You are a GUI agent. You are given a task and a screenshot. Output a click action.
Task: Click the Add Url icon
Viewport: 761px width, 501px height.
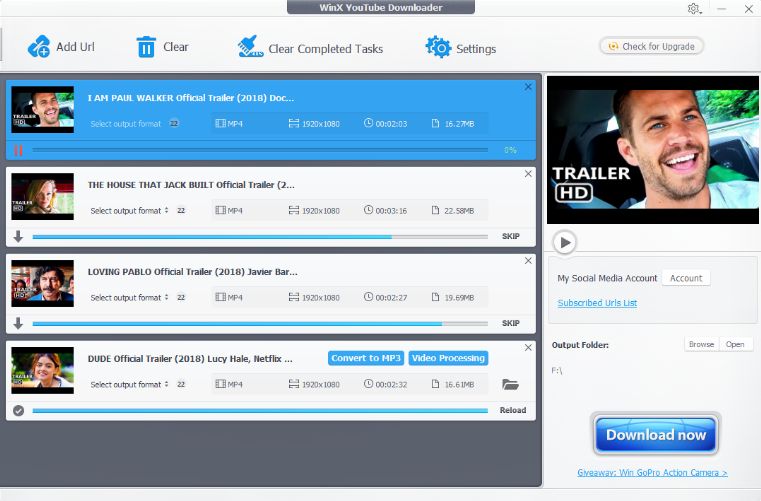[x=39, y=46]
